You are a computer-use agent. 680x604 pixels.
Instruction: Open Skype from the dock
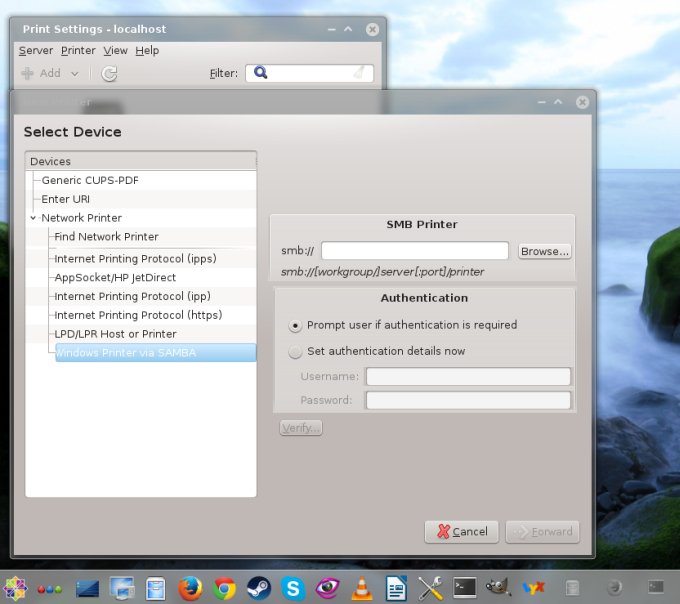click(292, 588)
